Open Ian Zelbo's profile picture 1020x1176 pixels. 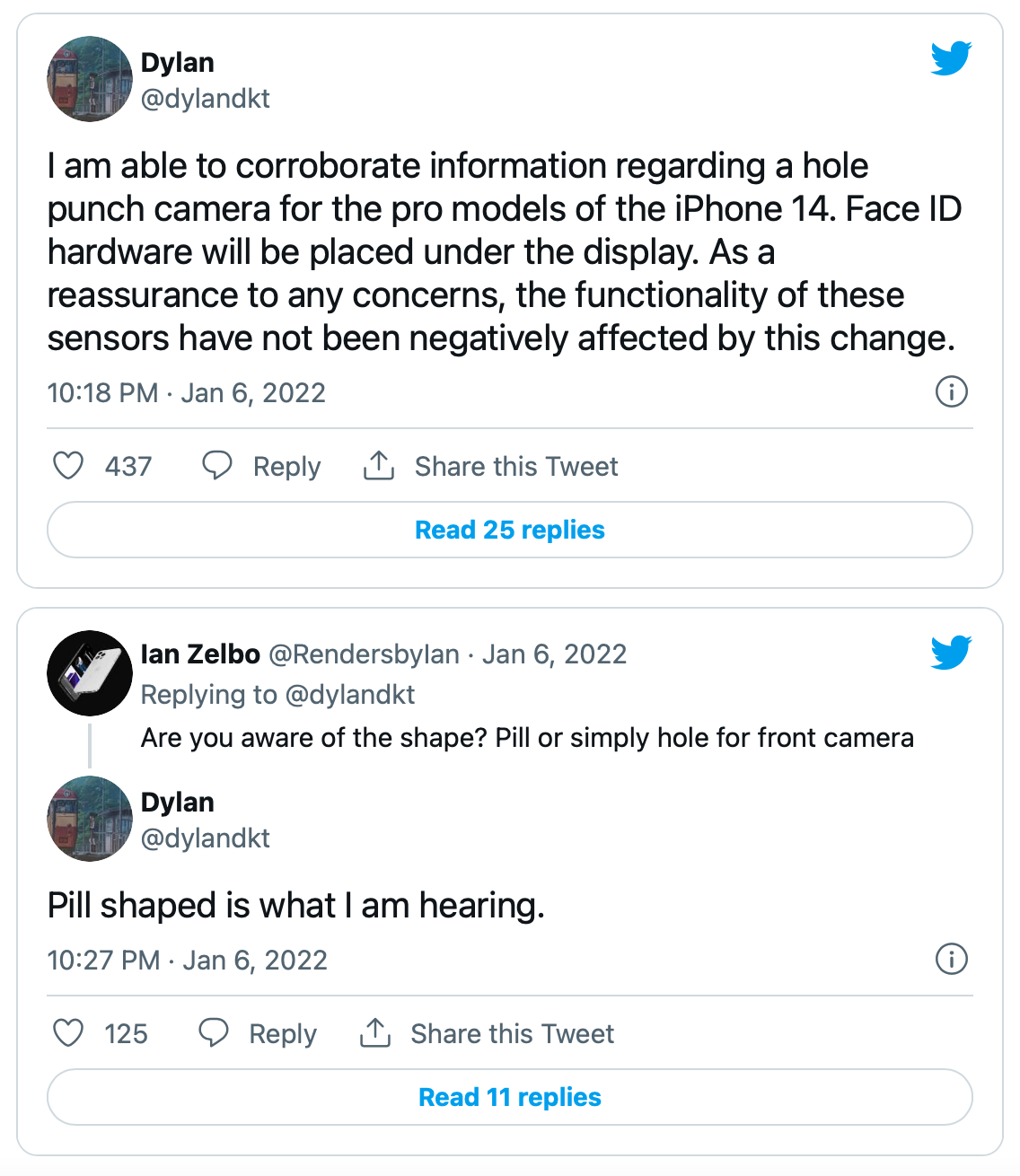pyautogui.click(x=90, y=673)
